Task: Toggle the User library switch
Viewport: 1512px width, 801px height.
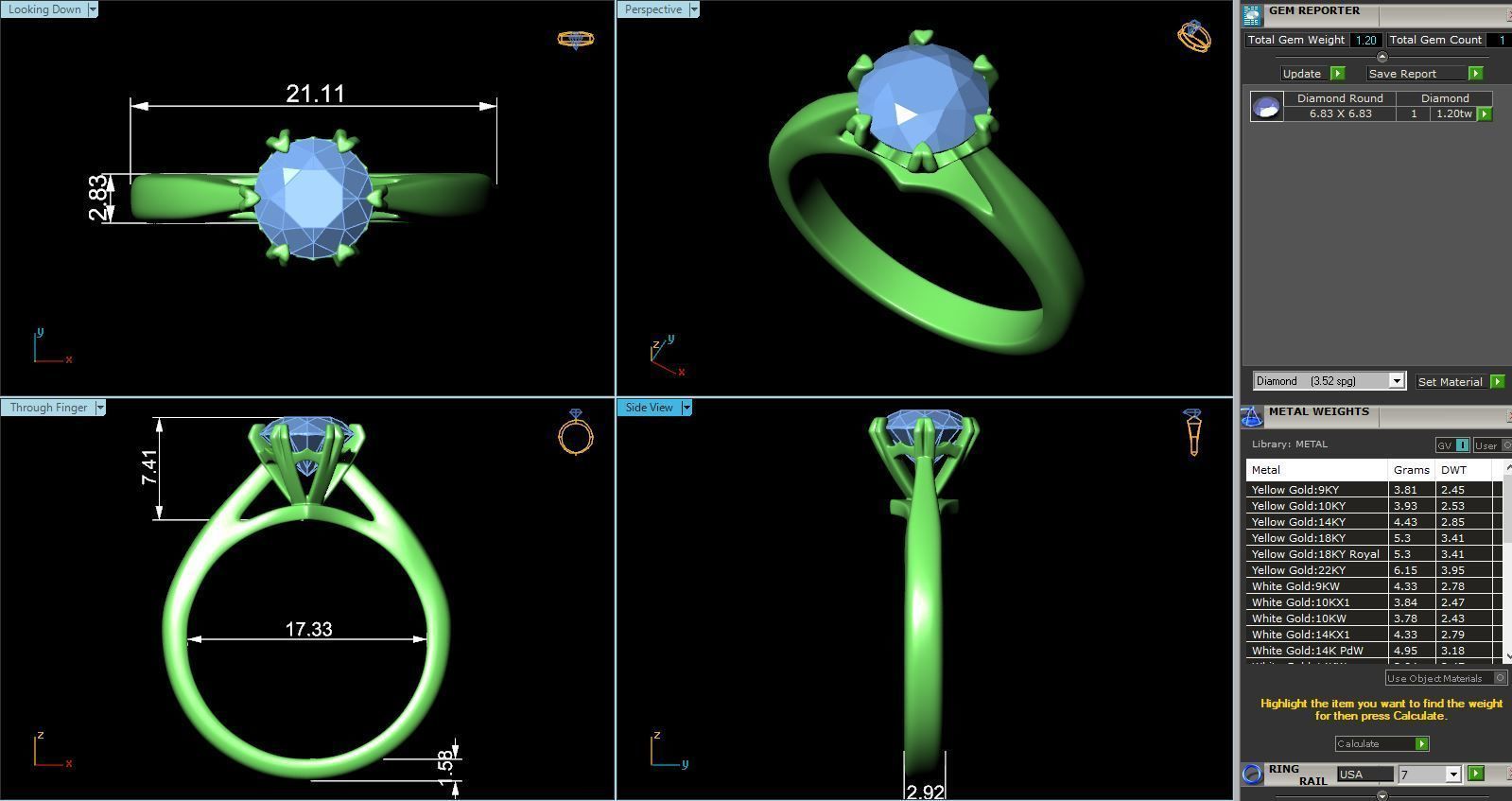Action: [x=1492, y=445]
